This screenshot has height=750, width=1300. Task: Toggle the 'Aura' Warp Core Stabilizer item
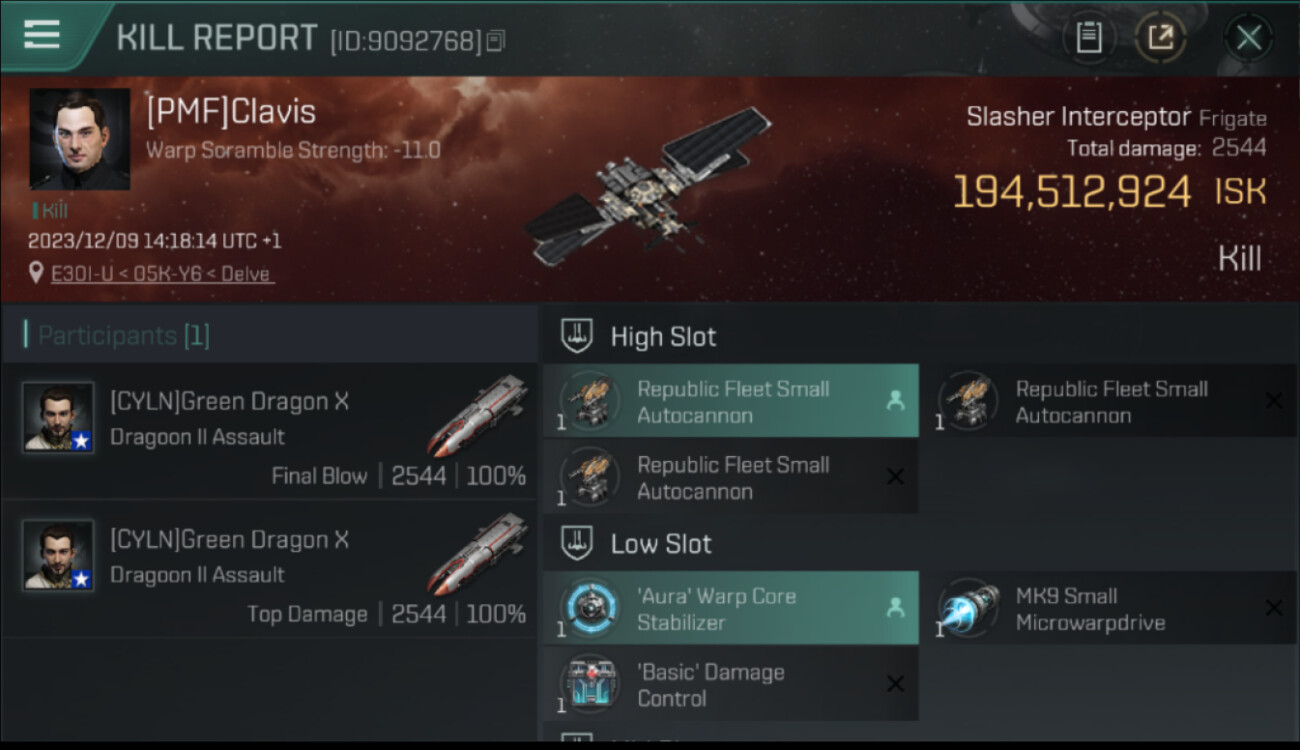click(731, 608)
